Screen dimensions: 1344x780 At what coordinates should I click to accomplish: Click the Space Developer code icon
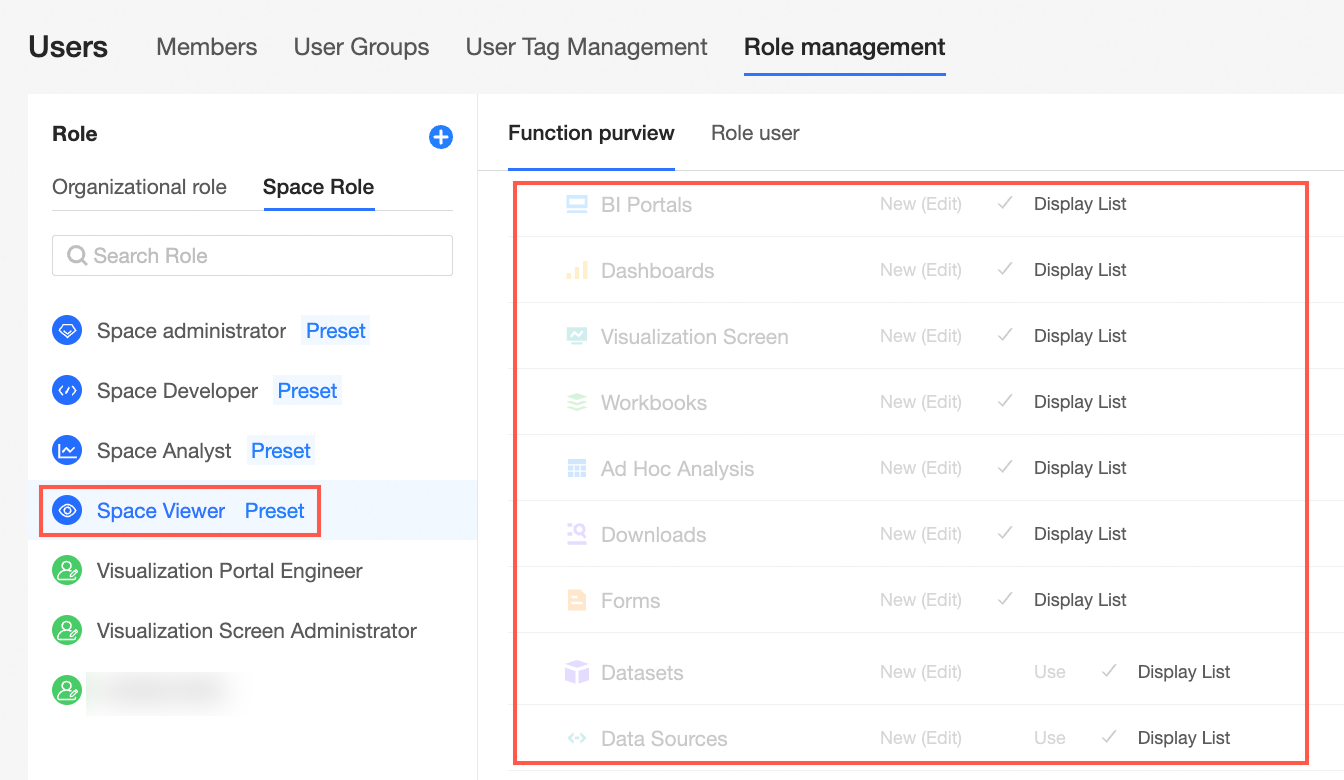coord(67,391)
